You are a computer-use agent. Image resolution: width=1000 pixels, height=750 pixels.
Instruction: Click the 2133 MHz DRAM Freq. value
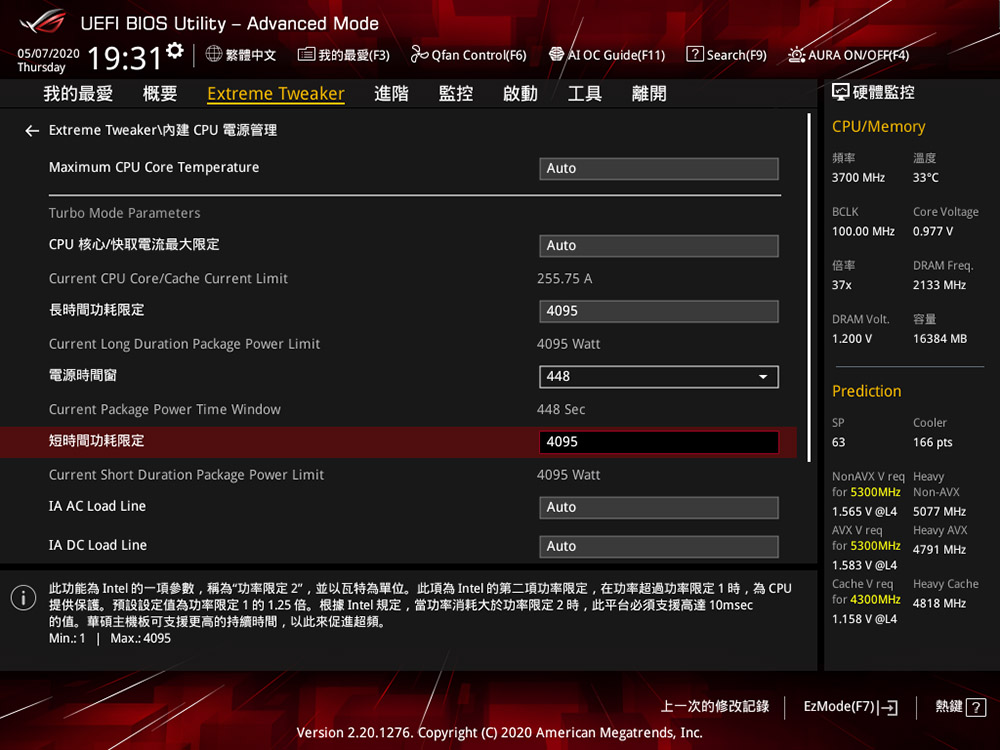(939, 285)
